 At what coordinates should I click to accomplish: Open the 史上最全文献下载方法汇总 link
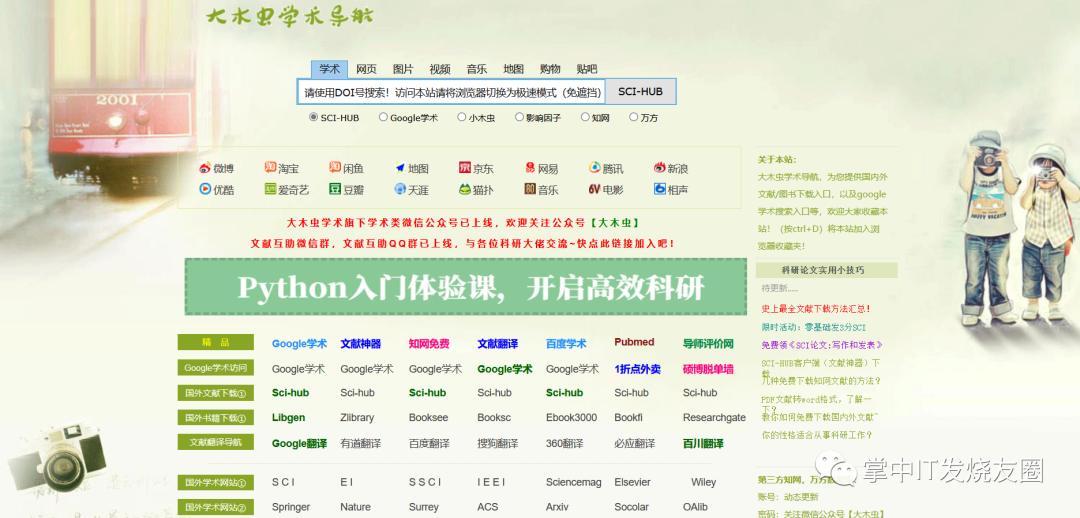click(816, 309)
